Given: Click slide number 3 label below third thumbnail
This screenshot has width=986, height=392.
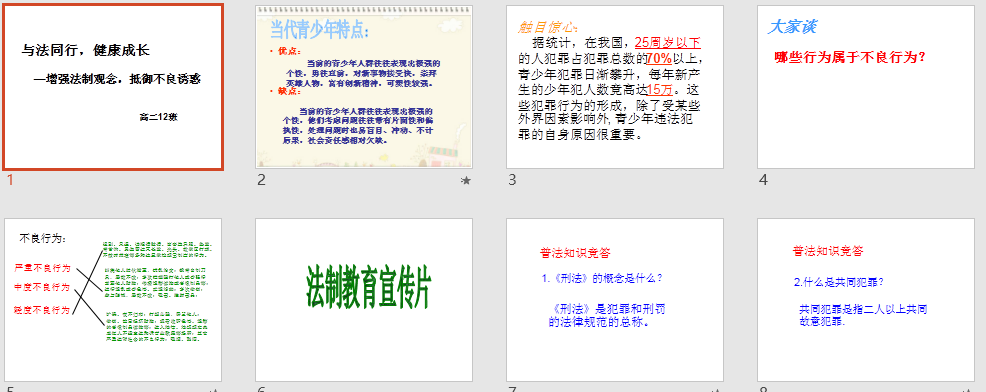Looking at the screenshot, I should 512,180.
